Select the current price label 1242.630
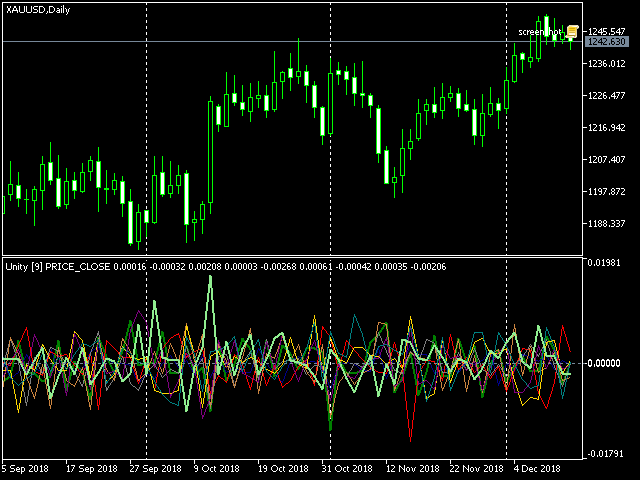This screenshot has width=640, height=480. coord(606,42)
